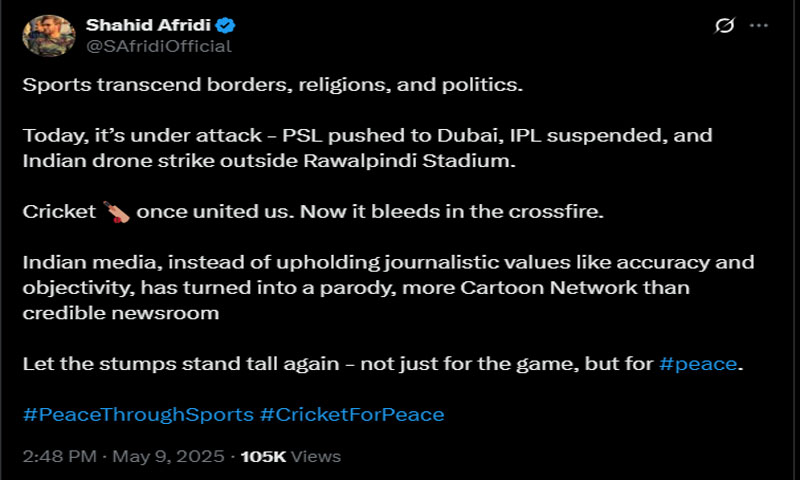Image resolution: width=800 pixels, height=480 pixels.
Task: Open the three-dot More options menu
Action: (759, 25)
